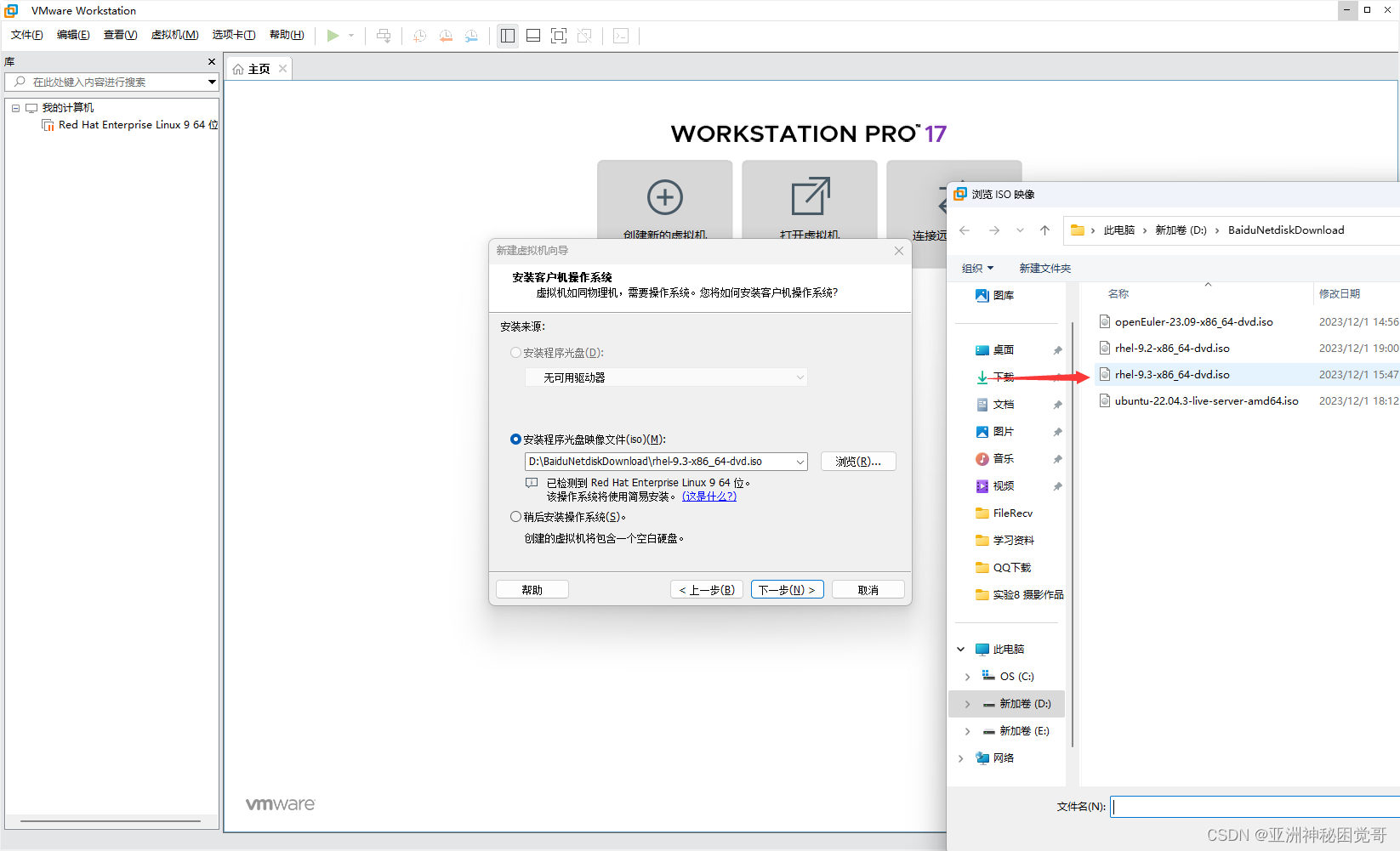Click the up-one-level arrow in ISO browser
The image size is (1400, 851).
[x=1044, y=230]
